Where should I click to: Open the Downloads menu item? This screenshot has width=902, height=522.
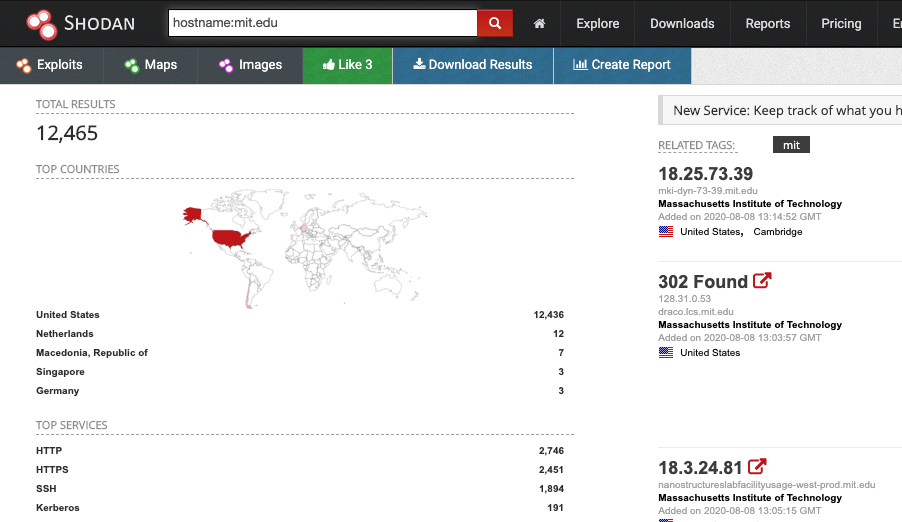tap(682, 24)
